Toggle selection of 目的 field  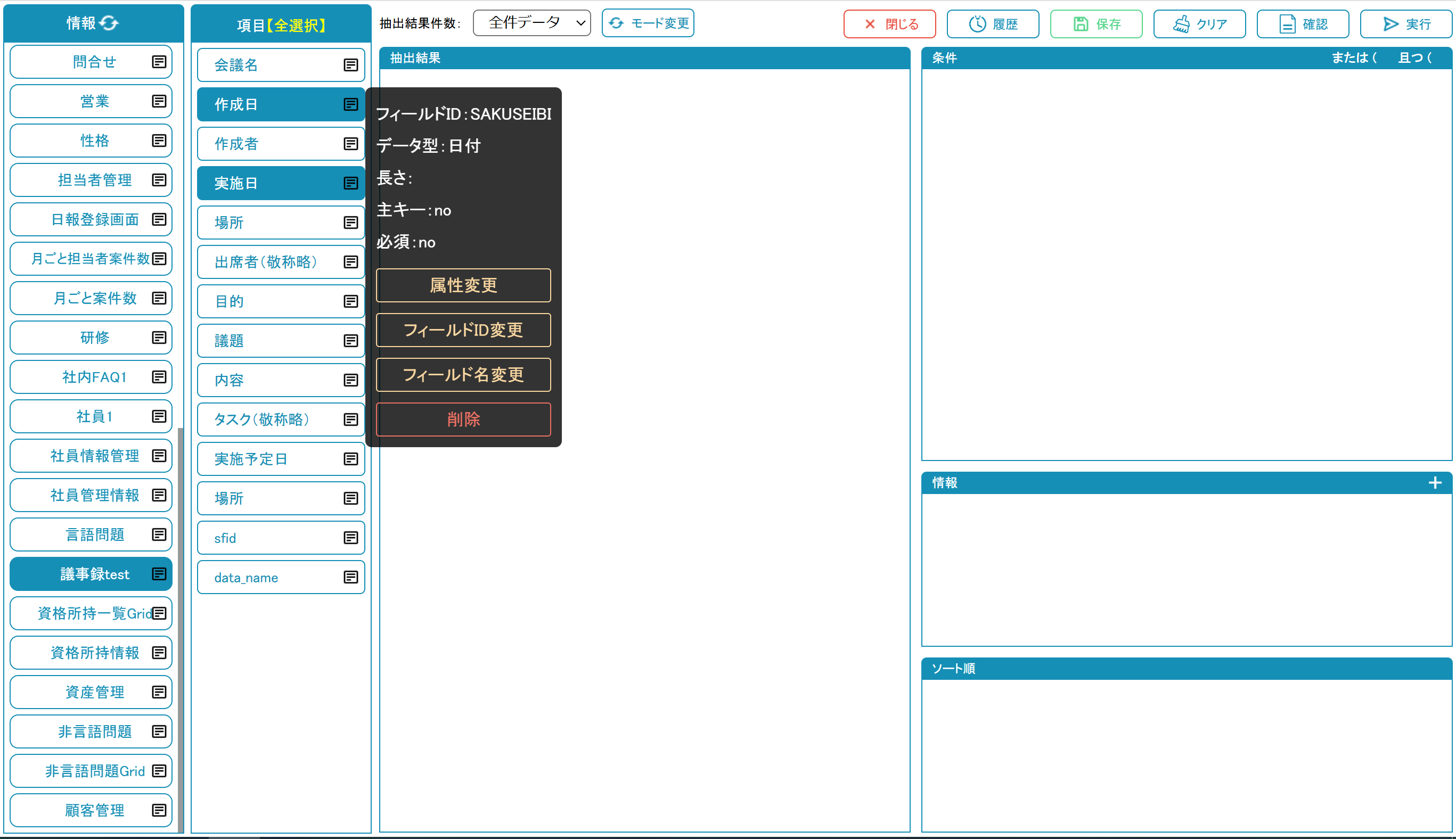pos(281,301)
